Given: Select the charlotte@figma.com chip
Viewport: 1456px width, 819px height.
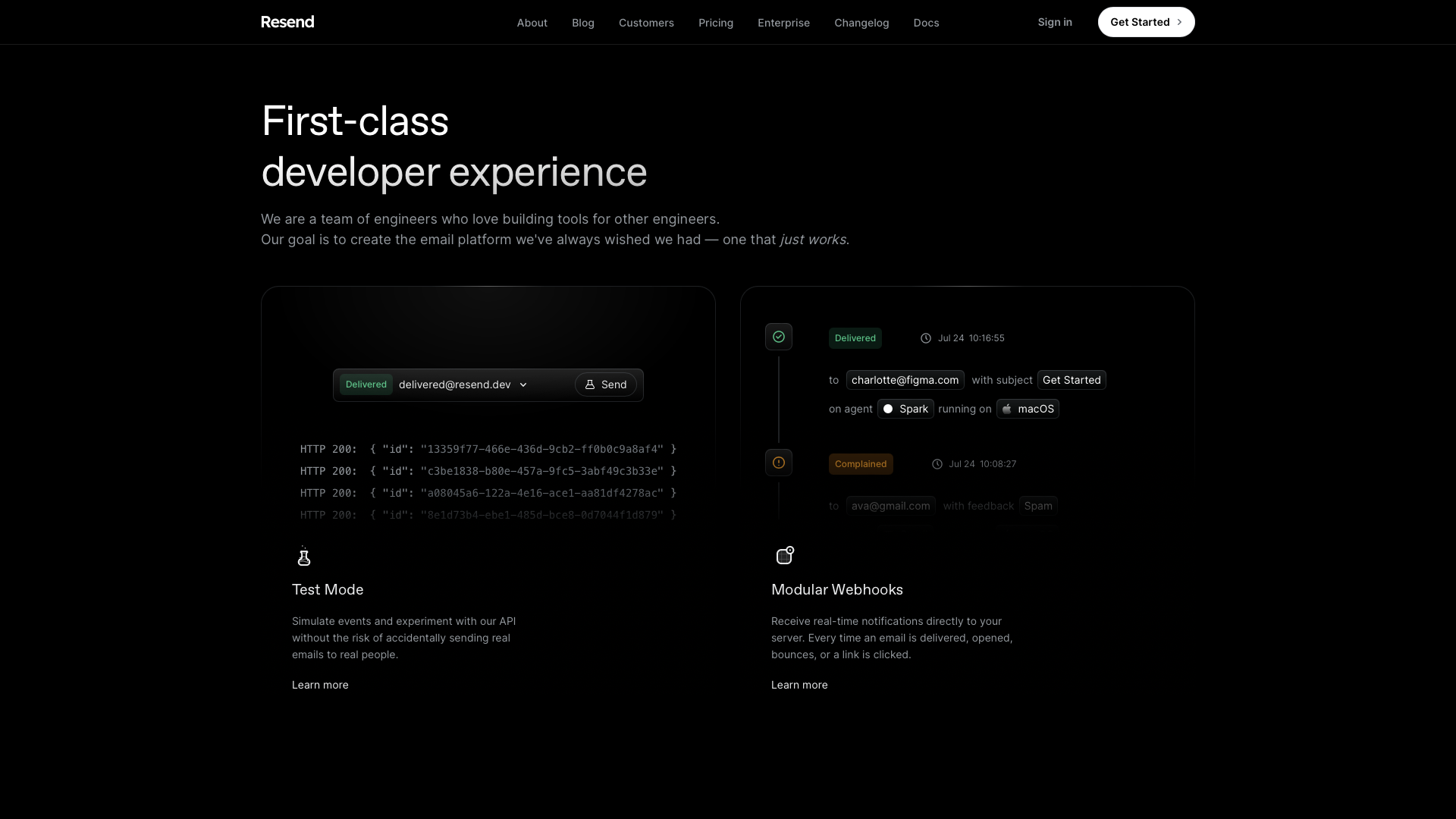Looking at the screenshot, I should point(905,380).
